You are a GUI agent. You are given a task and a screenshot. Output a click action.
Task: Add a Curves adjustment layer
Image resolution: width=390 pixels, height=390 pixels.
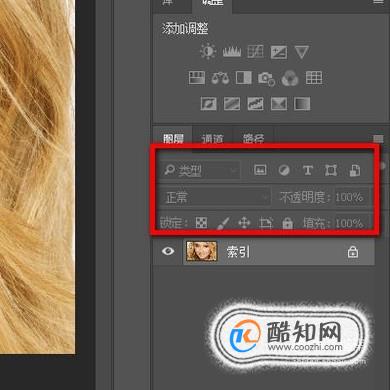255,52
